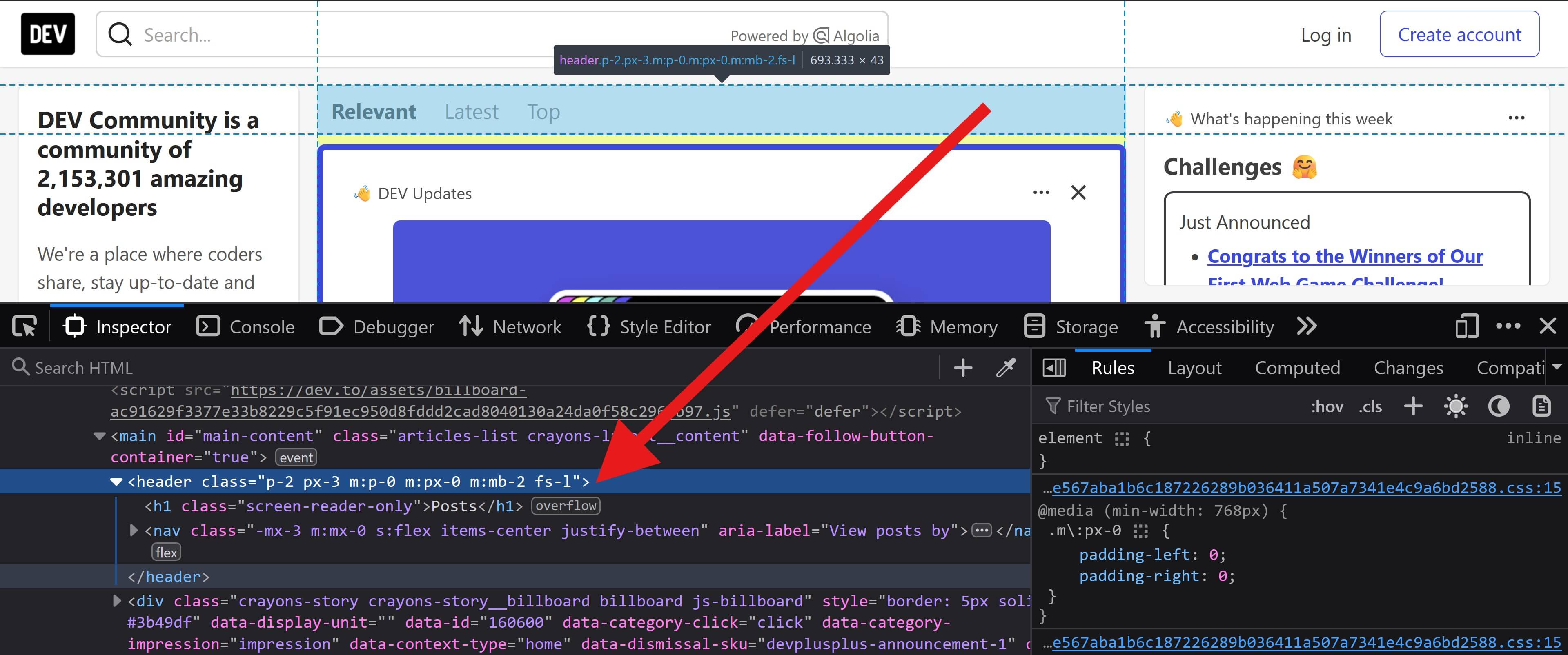1568x655 pixels.
Task: Collapse the header element node
Action: coord(116,482)
